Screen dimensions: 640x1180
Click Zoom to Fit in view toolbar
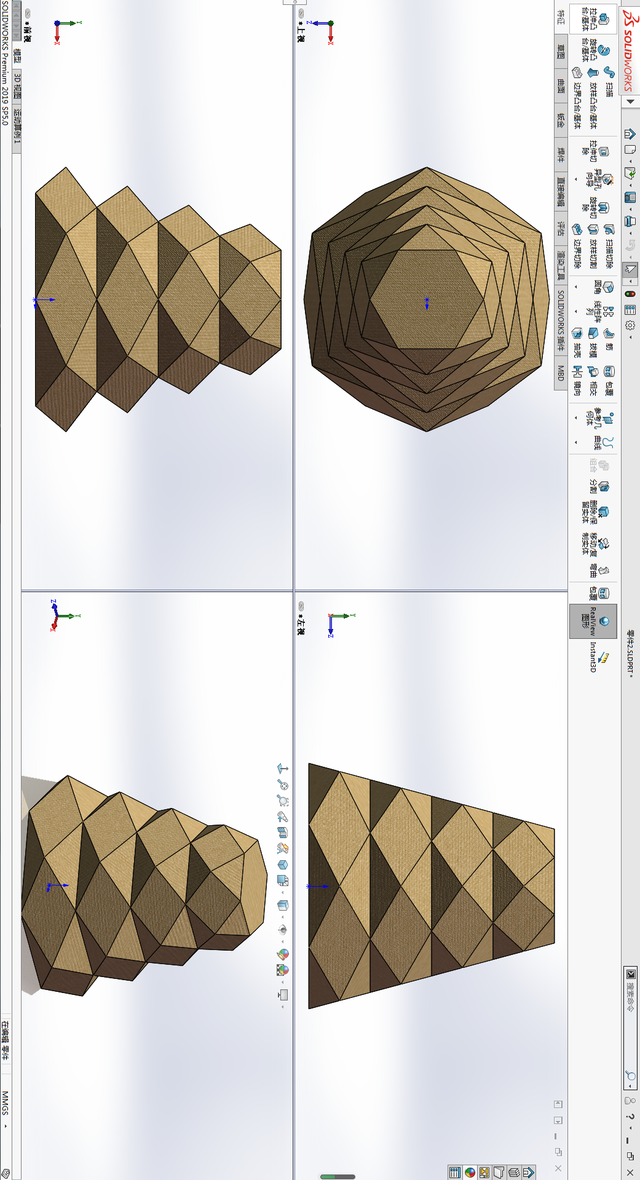coord(283,785)
